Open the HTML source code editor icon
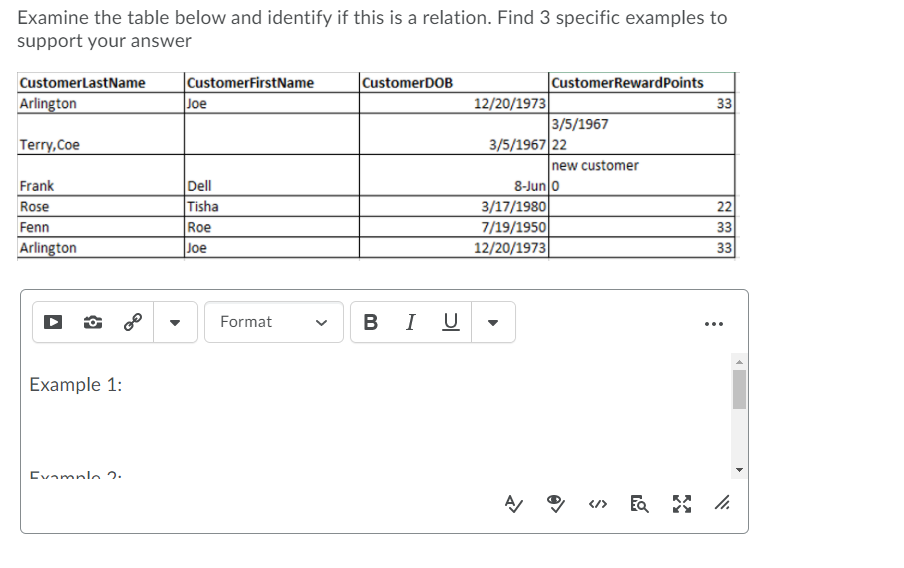904x568 pixels. click(598, 505)
